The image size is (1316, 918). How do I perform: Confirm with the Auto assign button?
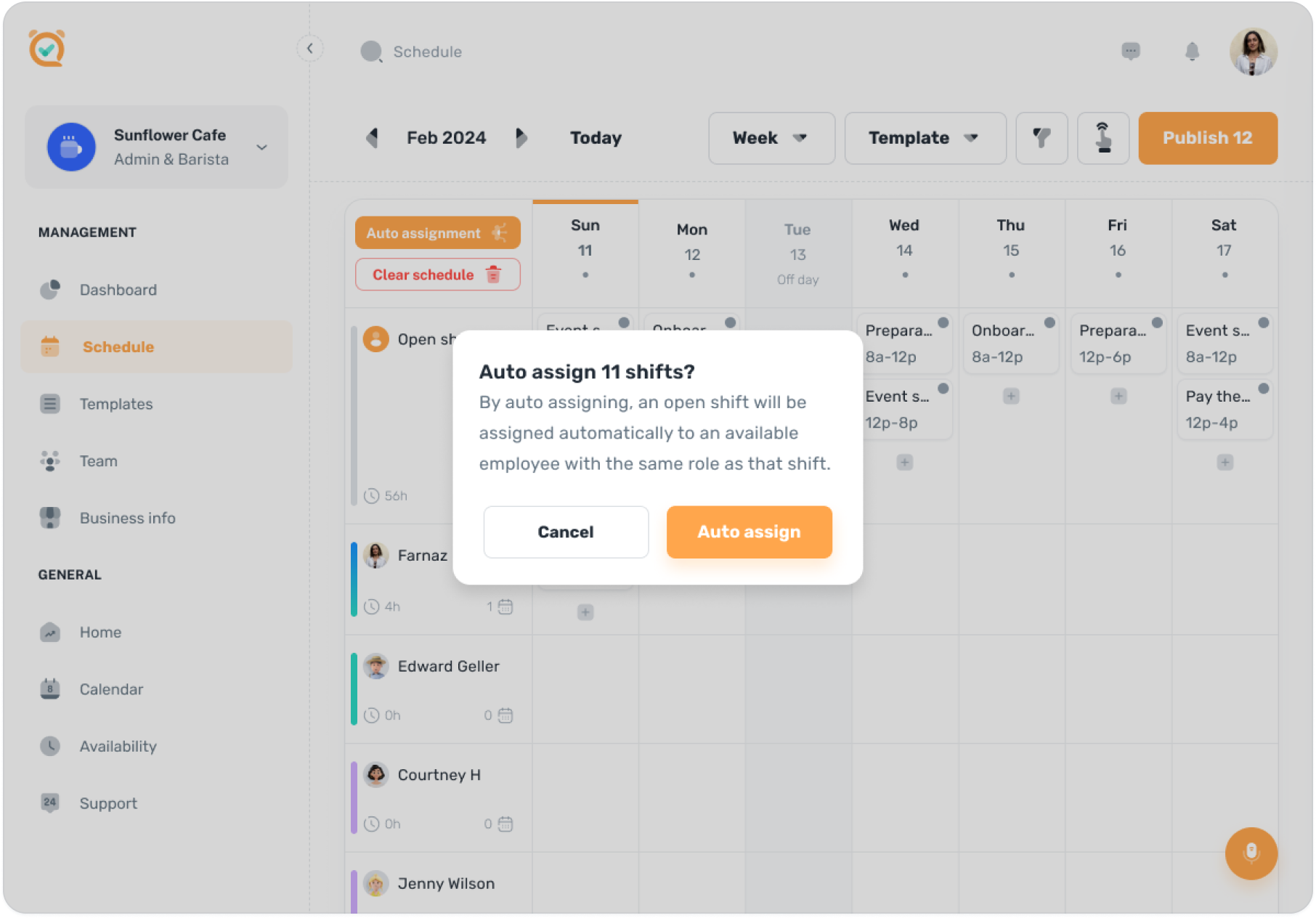coord(749,532)
